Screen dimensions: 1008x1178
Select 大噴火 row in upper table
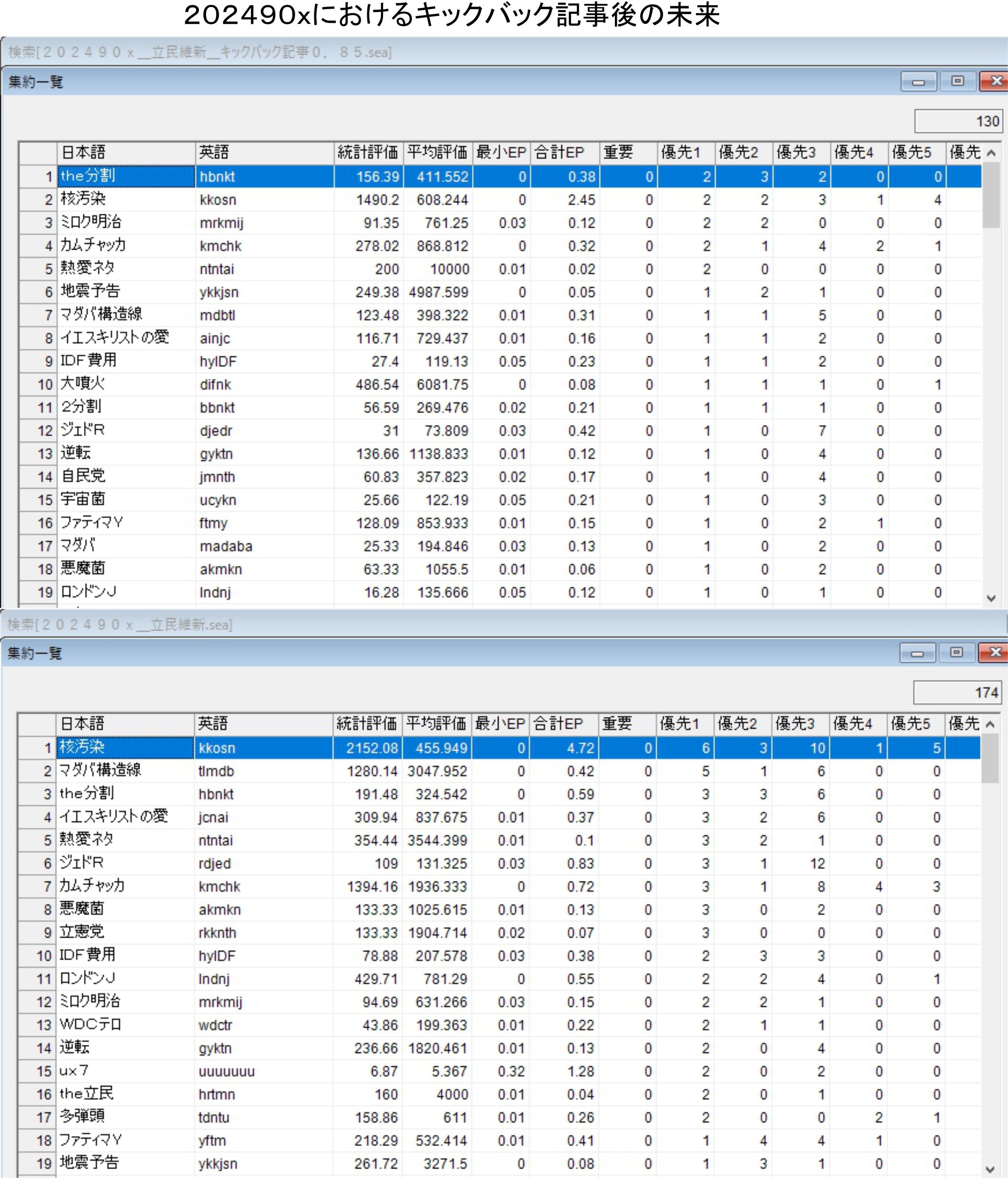click(x=500, y=385)
